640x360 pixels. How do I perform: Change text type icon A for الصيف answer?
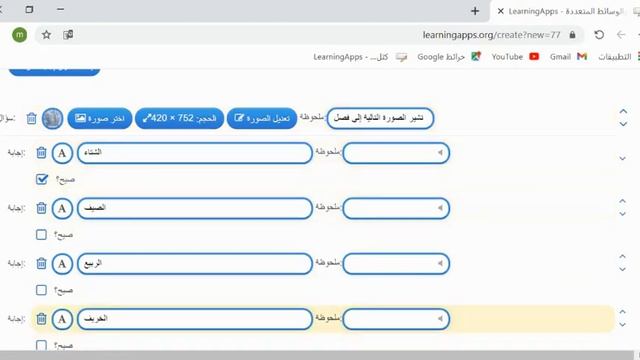point(62,209)
